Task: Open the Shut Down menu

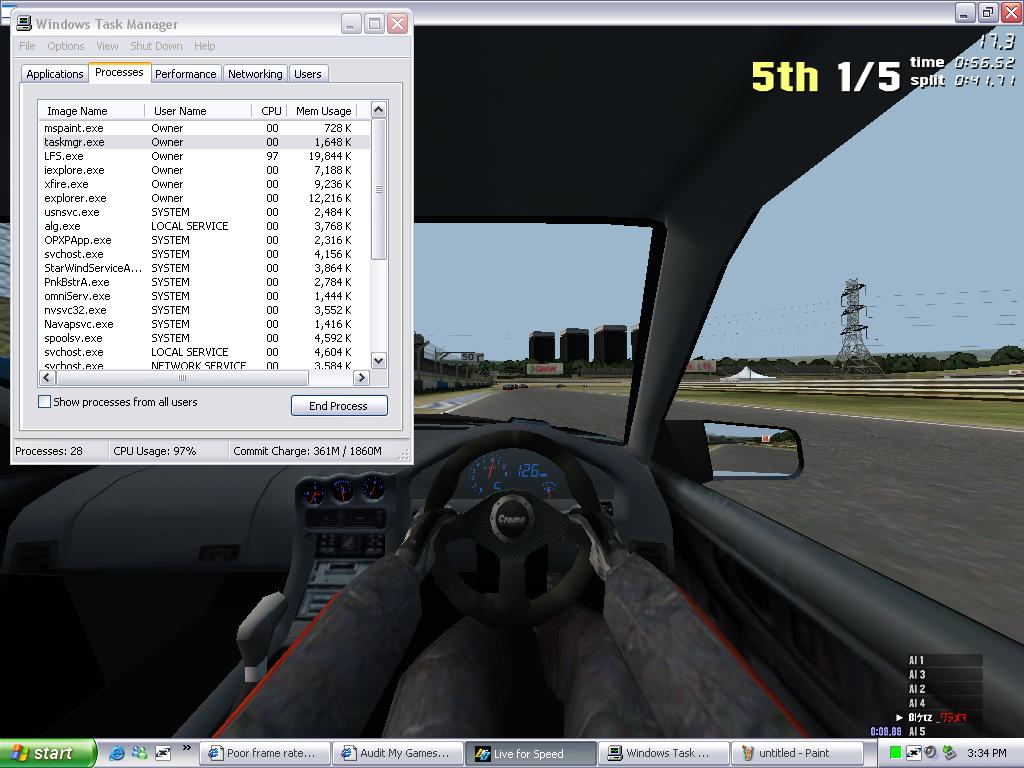Action: pos(156,46)
